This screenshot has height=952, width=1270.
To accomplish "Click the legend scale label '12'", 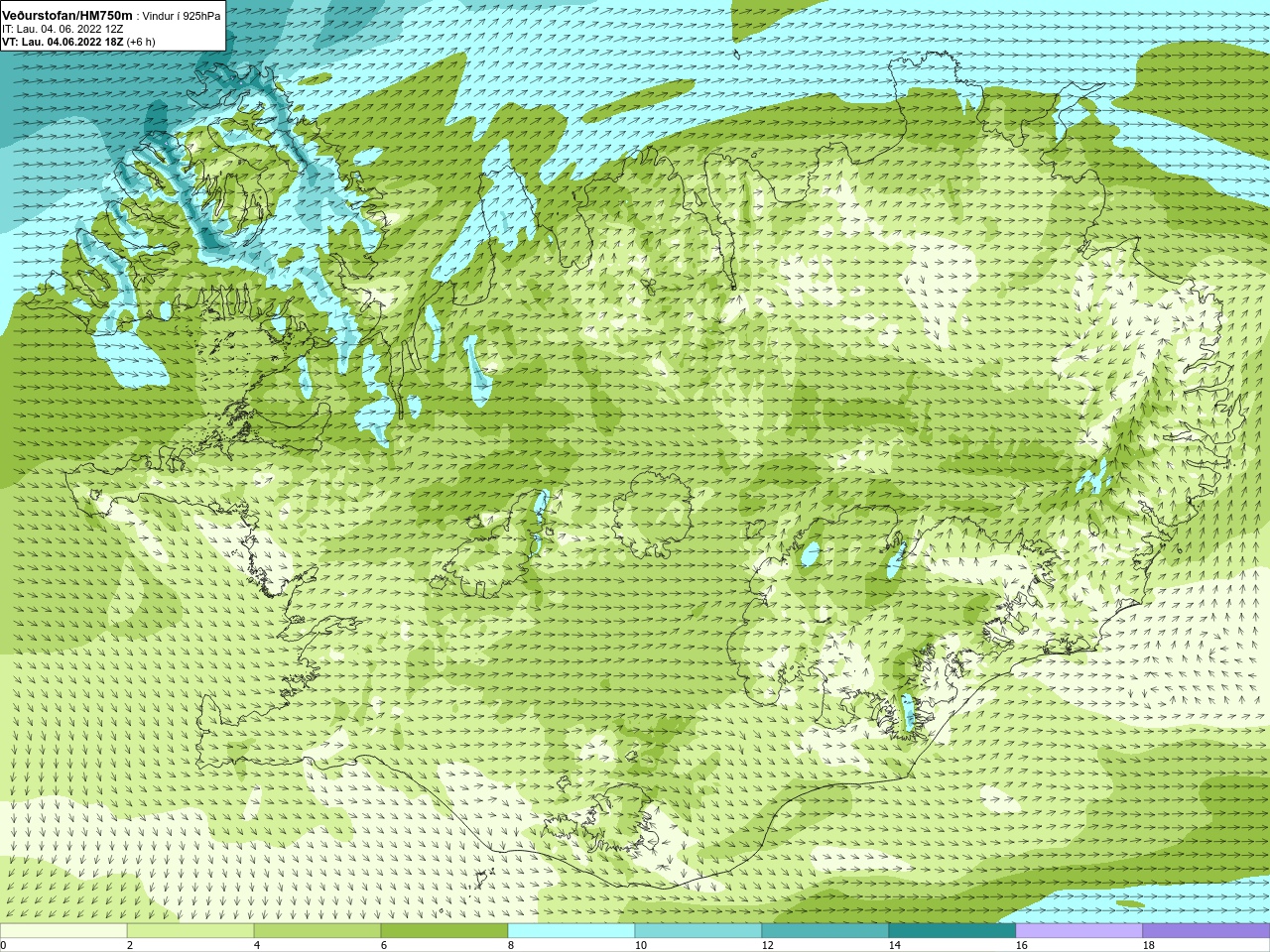I will 768,945.
